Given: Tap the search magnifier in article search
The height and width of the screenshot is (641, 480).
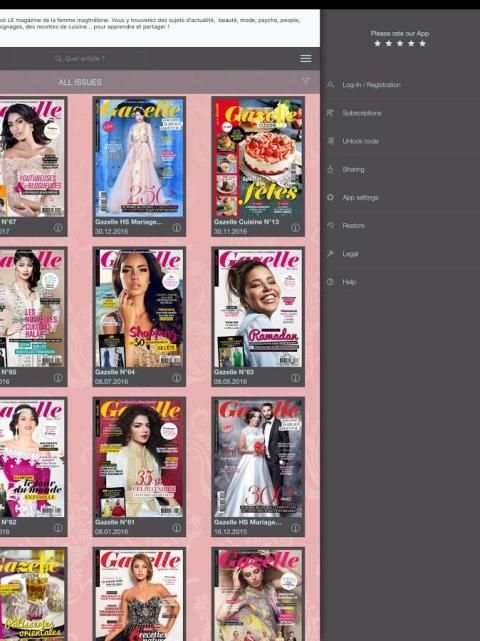Looking at the screenshot, I should [x=58, y=59].
